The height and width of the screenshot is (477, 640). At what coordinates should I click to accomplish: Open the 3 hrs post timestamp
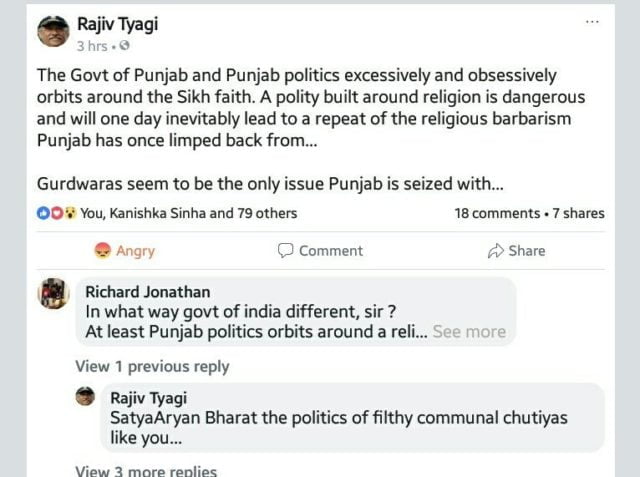pyautogui.click(x=92, y=46)
